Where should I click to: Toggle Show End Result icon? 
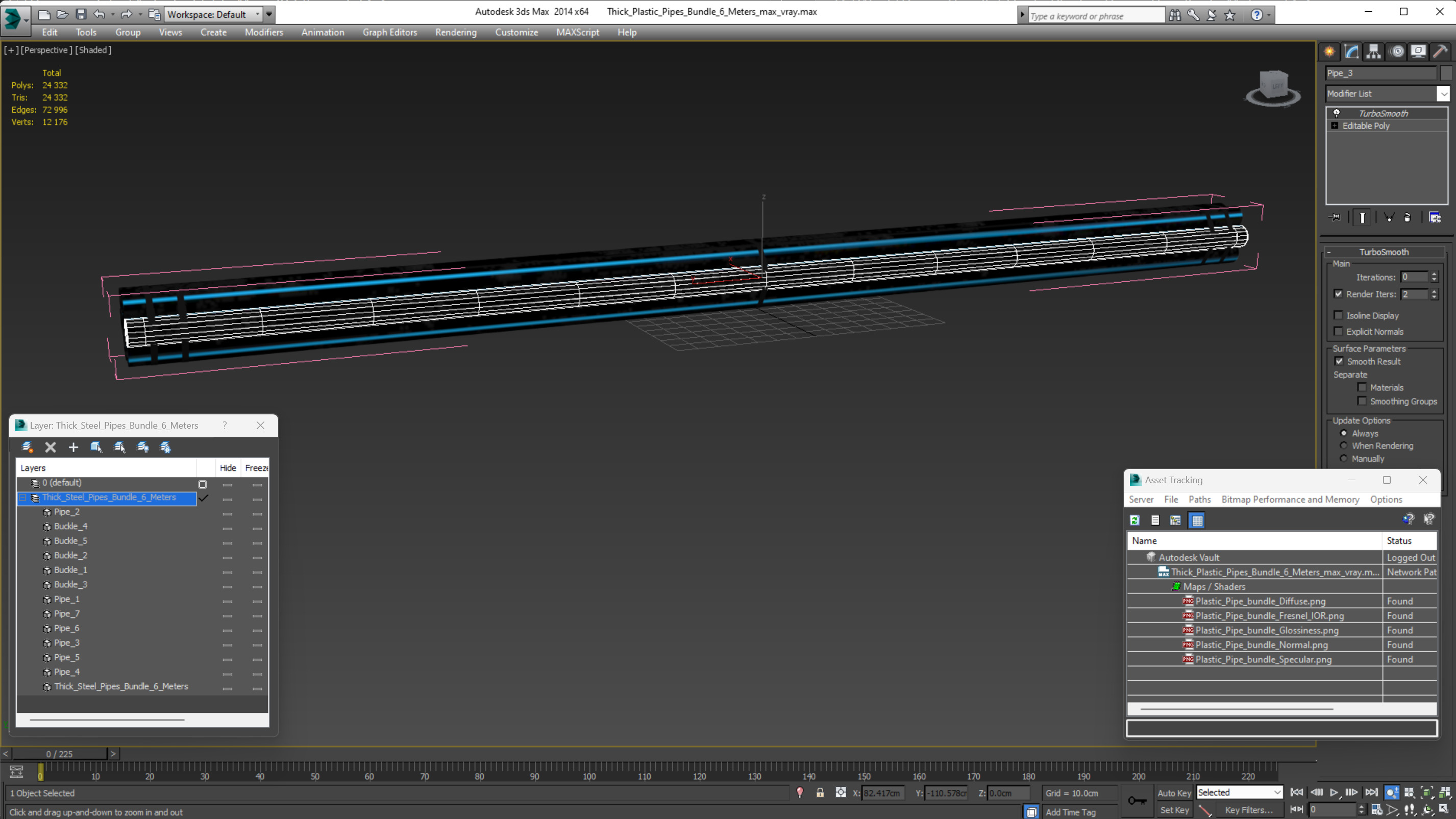[x=1362, y=217]
